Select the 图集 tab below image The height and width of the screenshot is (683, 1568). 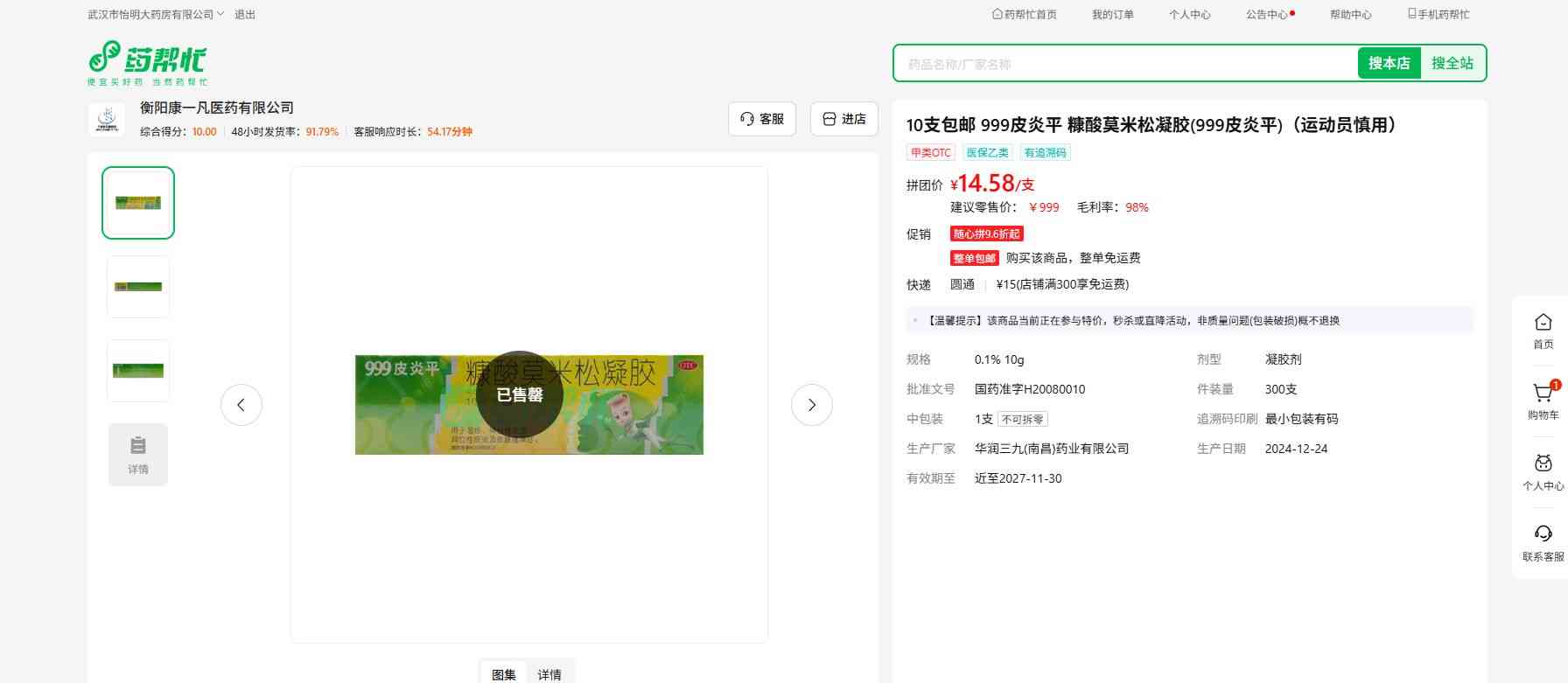pyautogui.click(x=504, y=673)
